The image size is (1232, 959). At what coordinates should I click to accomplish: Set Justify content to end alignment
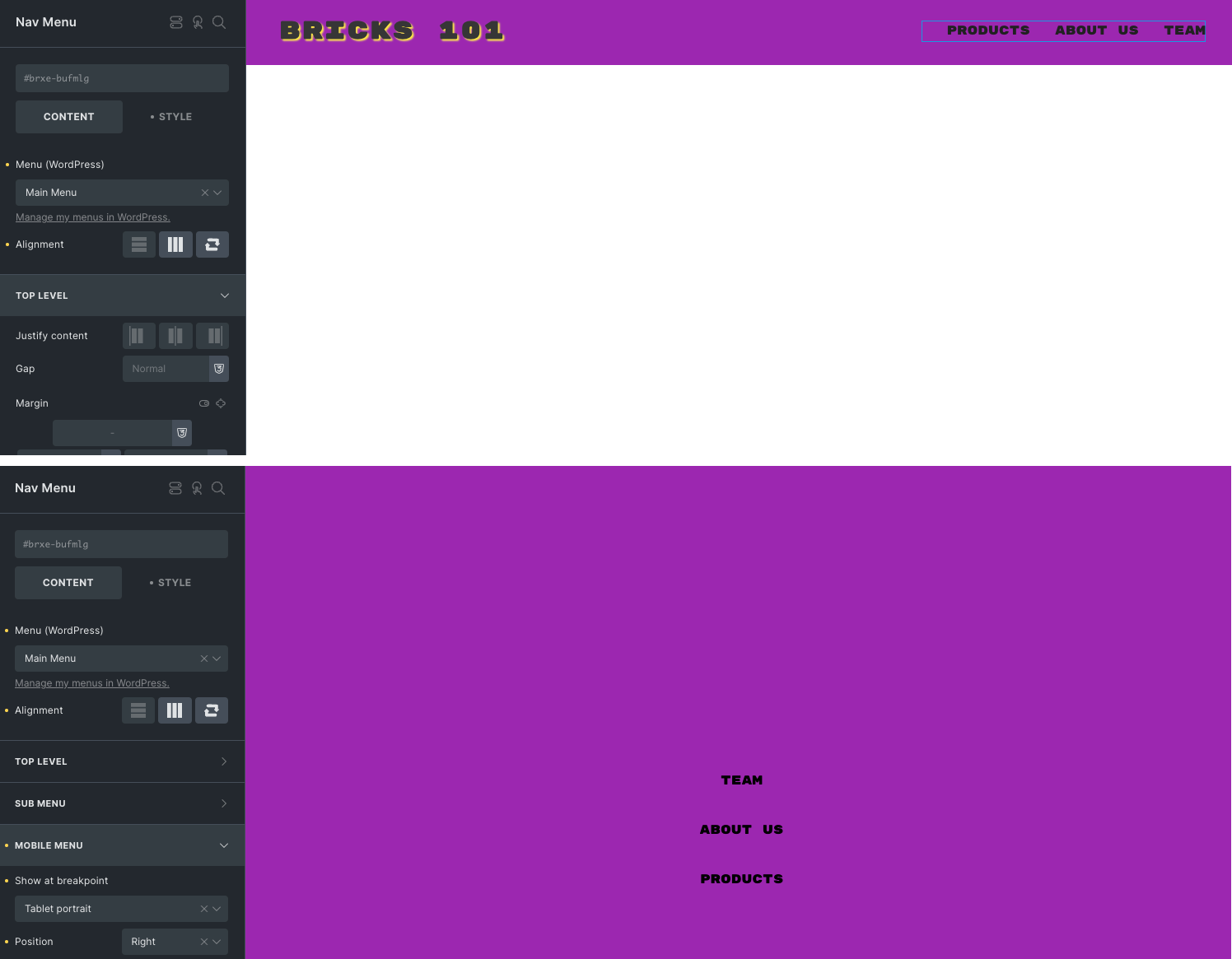click(x=212, y=336)
